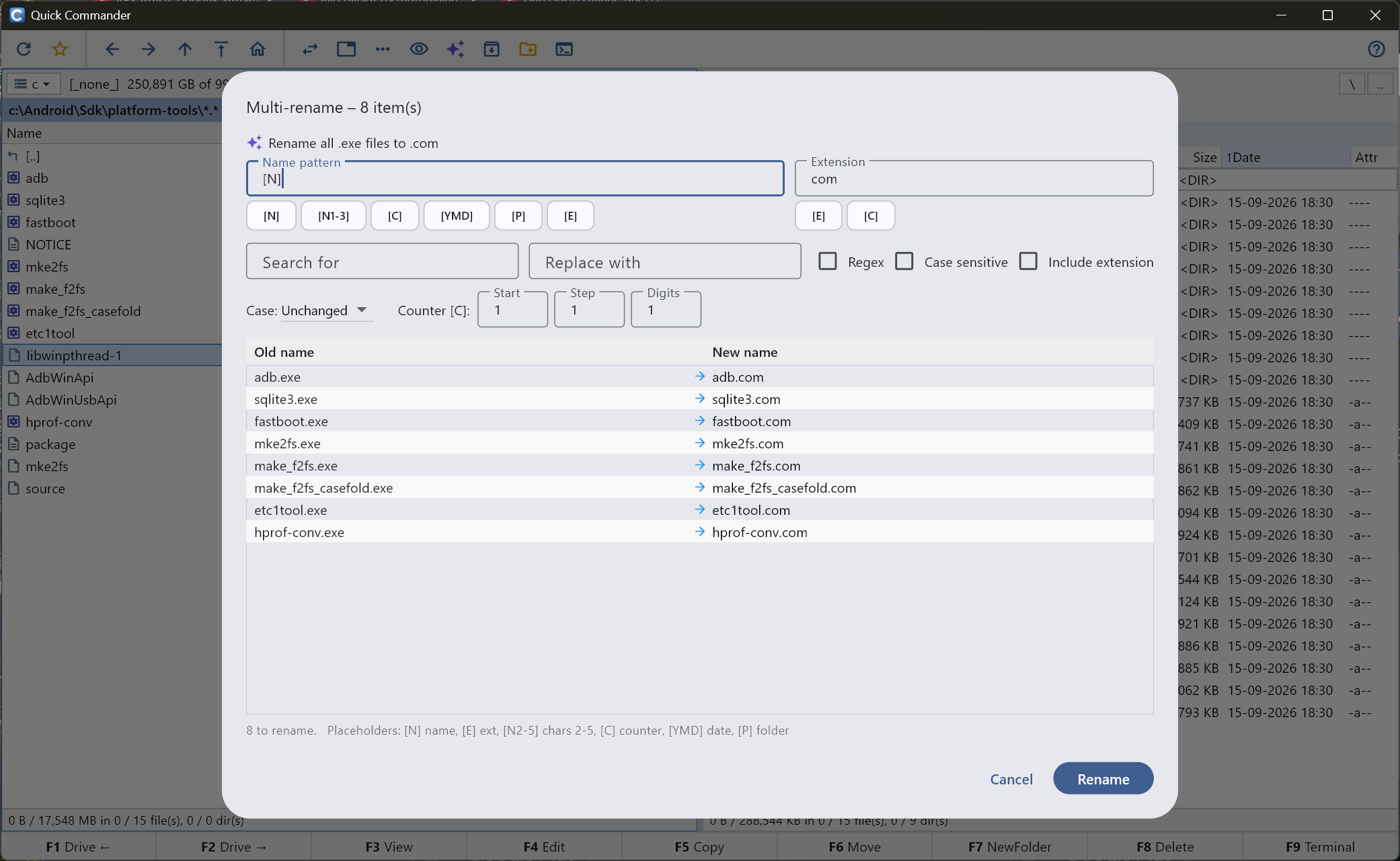Click F5 Copy in the function bar
1400x861 pixels.
click(699, 847)
